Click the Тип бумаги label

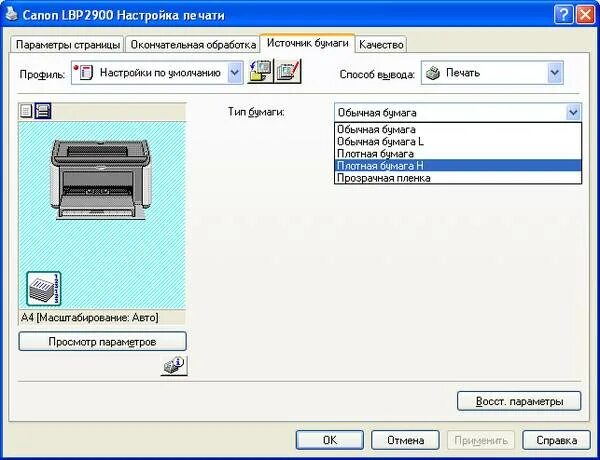point(256,112)
